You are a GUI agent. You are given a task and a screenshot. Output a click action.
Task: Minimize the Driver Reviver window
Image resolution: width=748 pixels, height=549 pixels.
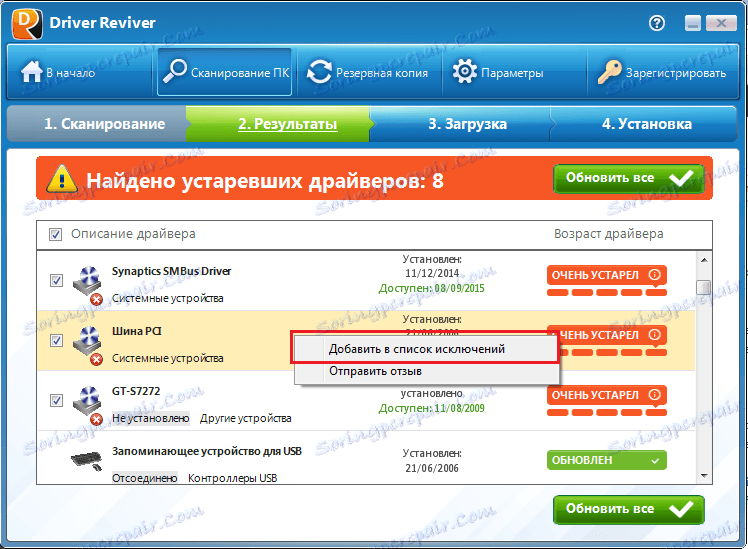pos(693,23)
